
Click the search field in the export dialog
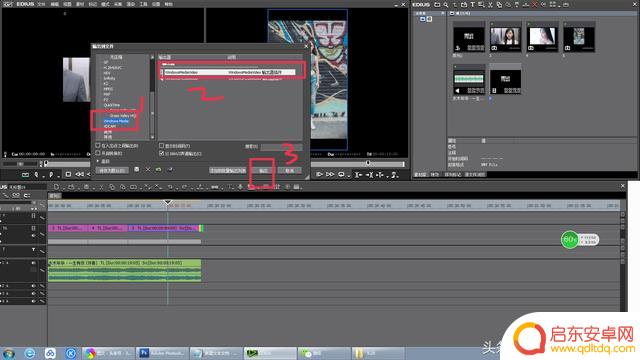pos(281,146)
